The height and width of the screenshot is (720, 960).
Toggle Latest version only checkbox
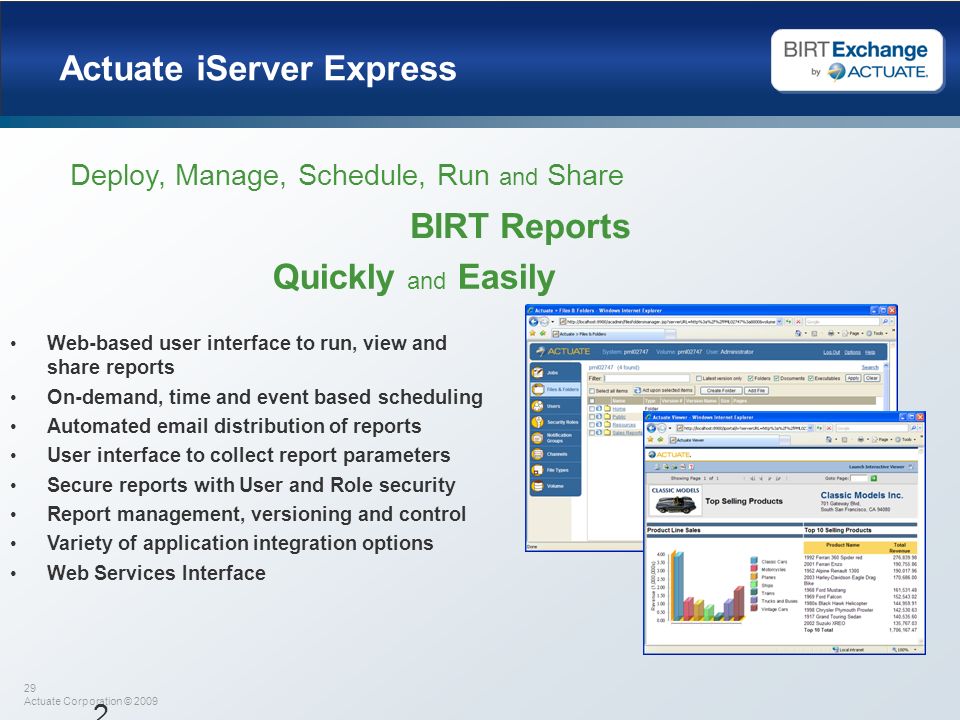click(x=699, y=378)
